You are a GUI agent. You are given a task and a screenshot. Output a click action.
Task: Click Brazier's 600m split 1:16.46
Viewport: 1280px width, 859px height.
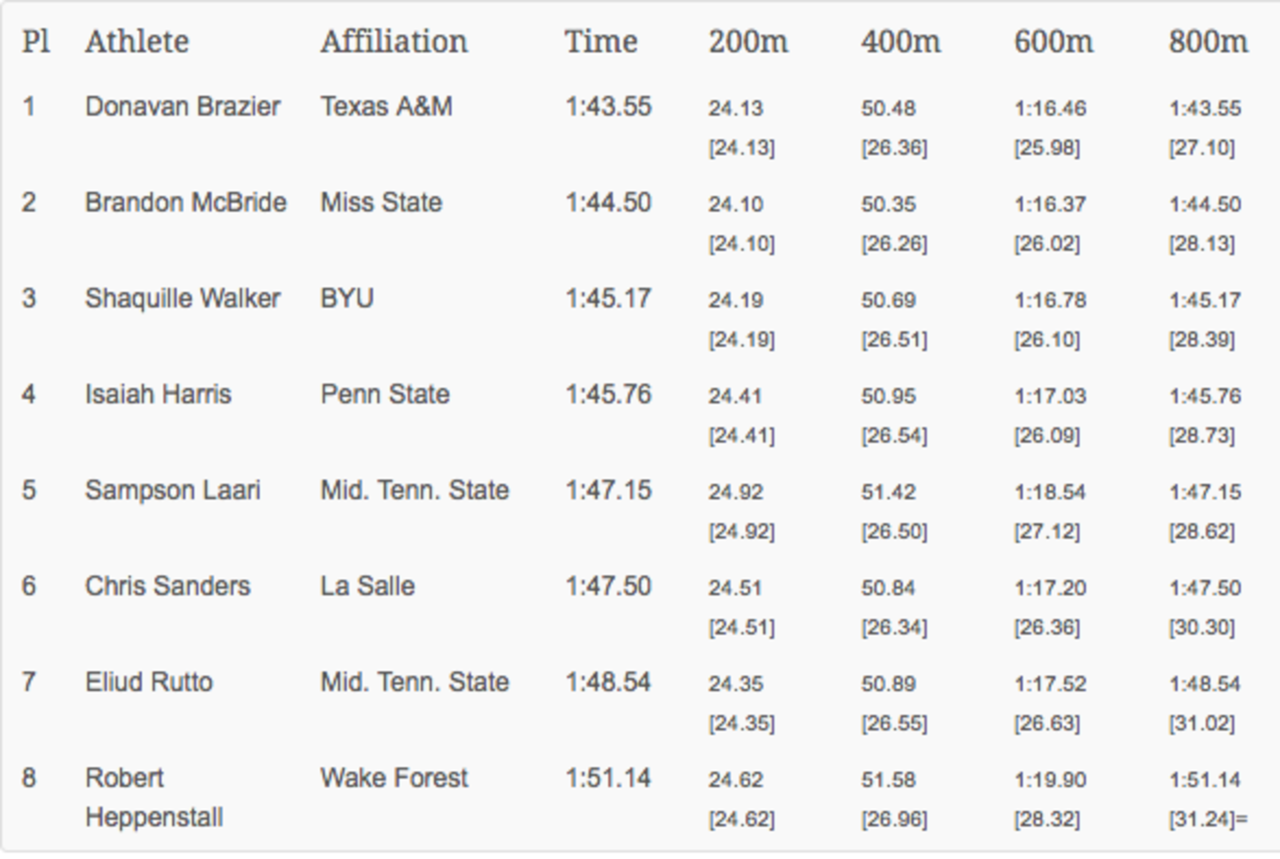coord(1050,108)
